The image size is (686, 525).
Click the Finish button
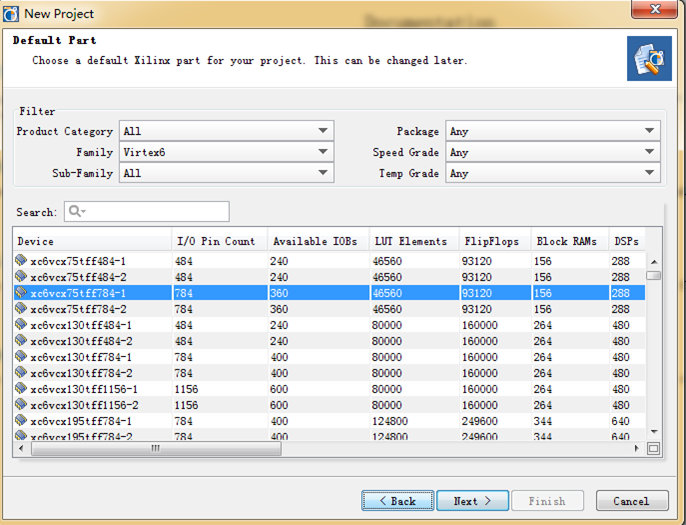pos(547,500)
